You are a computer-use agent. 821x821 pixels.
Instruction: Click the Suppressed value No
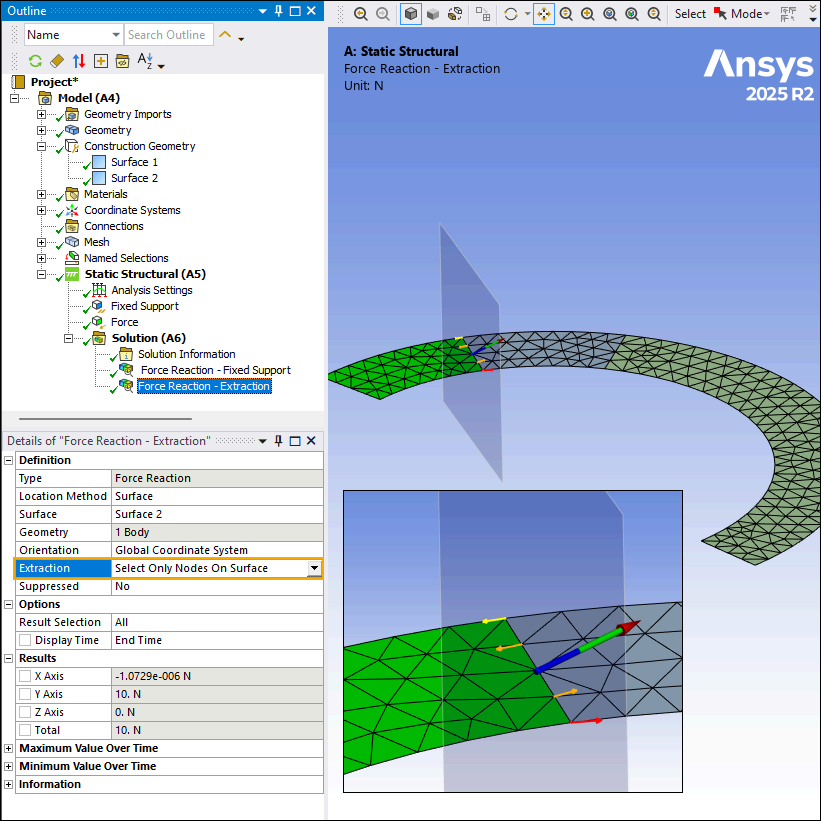(x=217, y=586)
